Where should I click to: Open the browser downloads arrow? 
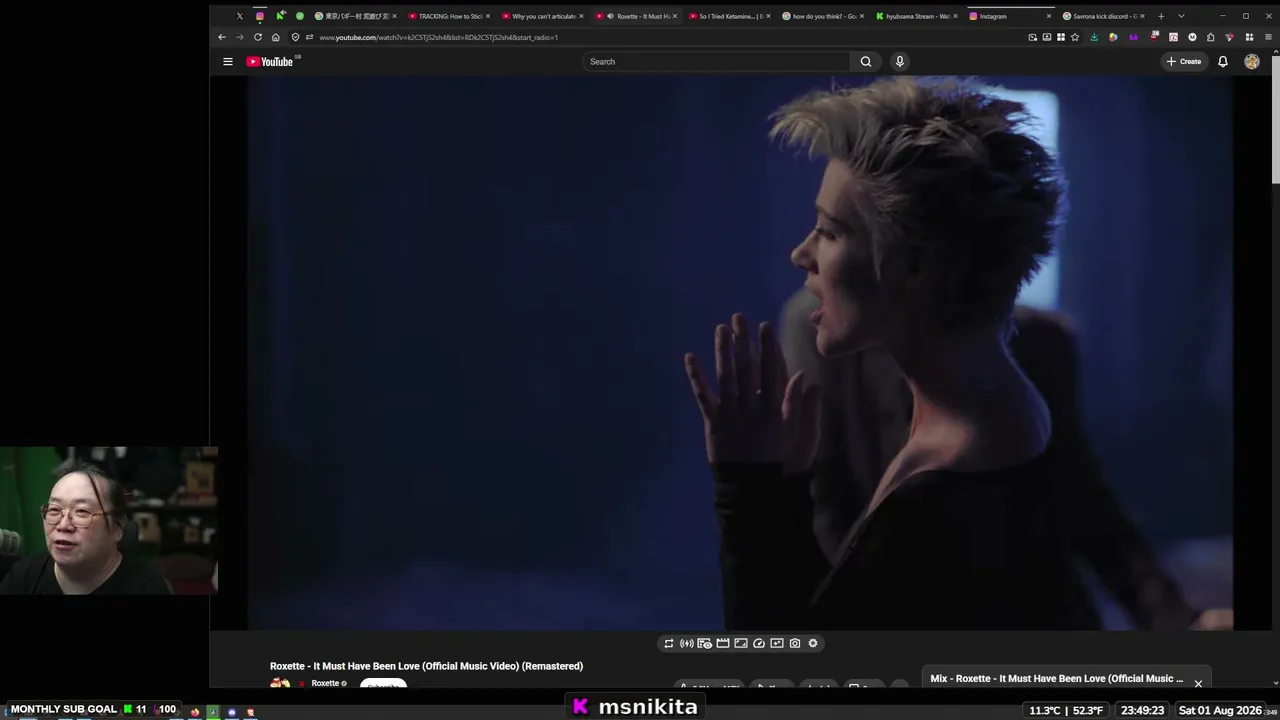point(1094,37)
